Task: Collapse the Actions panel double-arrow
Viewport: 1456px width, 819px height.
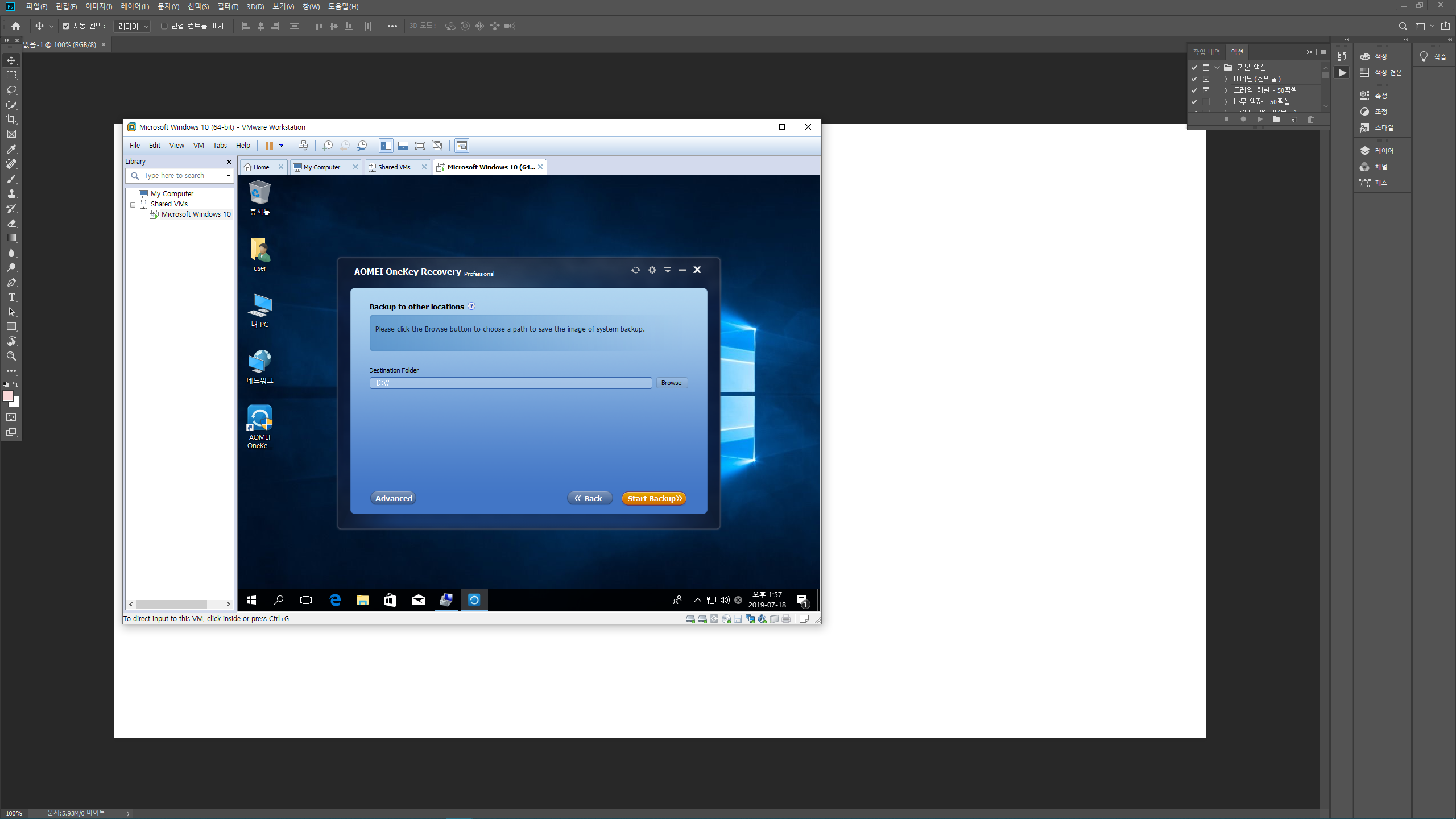Action: pyautogui.click(x=1309, y=52)
